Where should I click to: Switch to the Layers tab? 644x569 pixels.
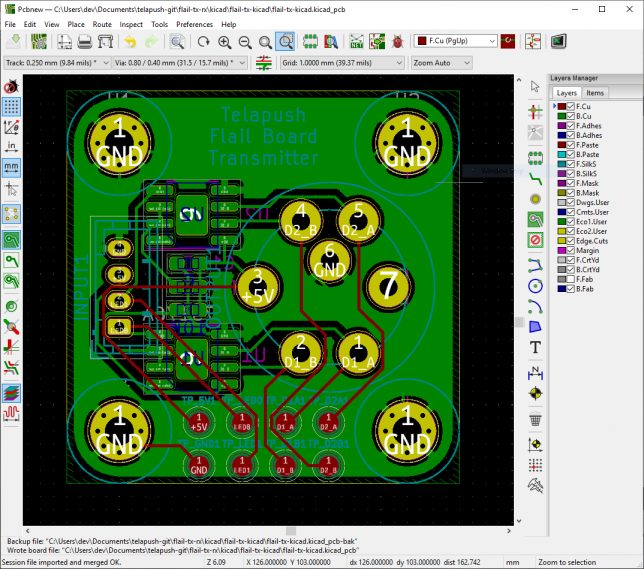(567, 93)
